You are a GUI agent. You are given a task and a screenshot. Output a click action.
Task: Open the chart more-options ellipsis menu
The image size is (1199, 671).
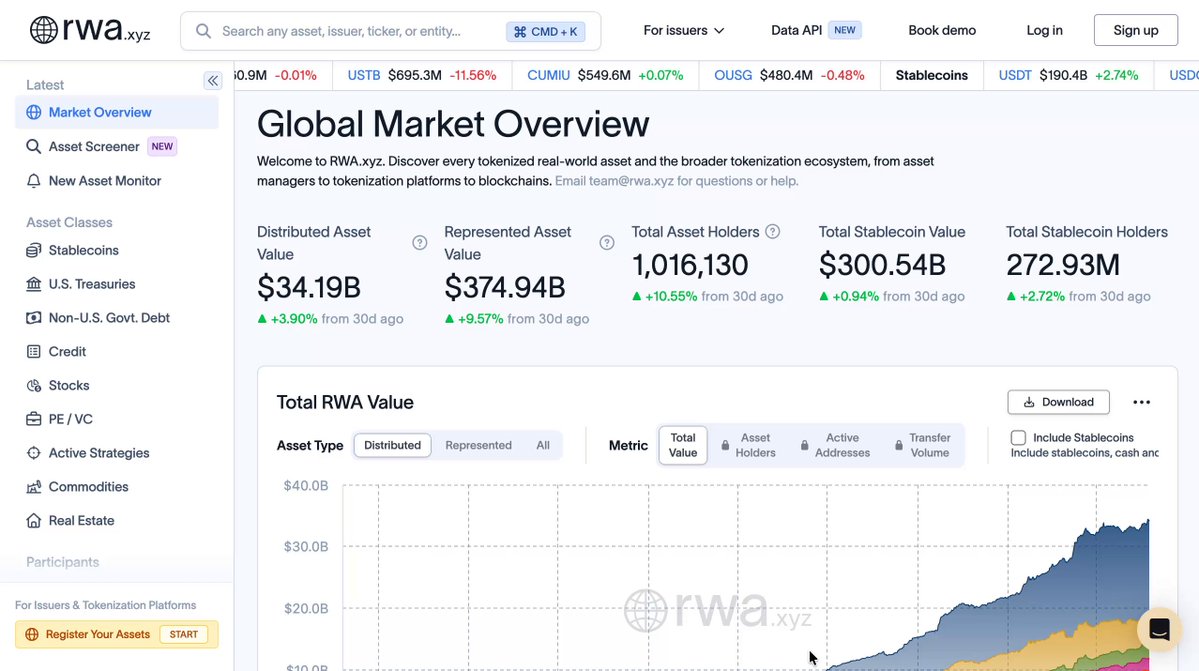tap(1142, 402)
